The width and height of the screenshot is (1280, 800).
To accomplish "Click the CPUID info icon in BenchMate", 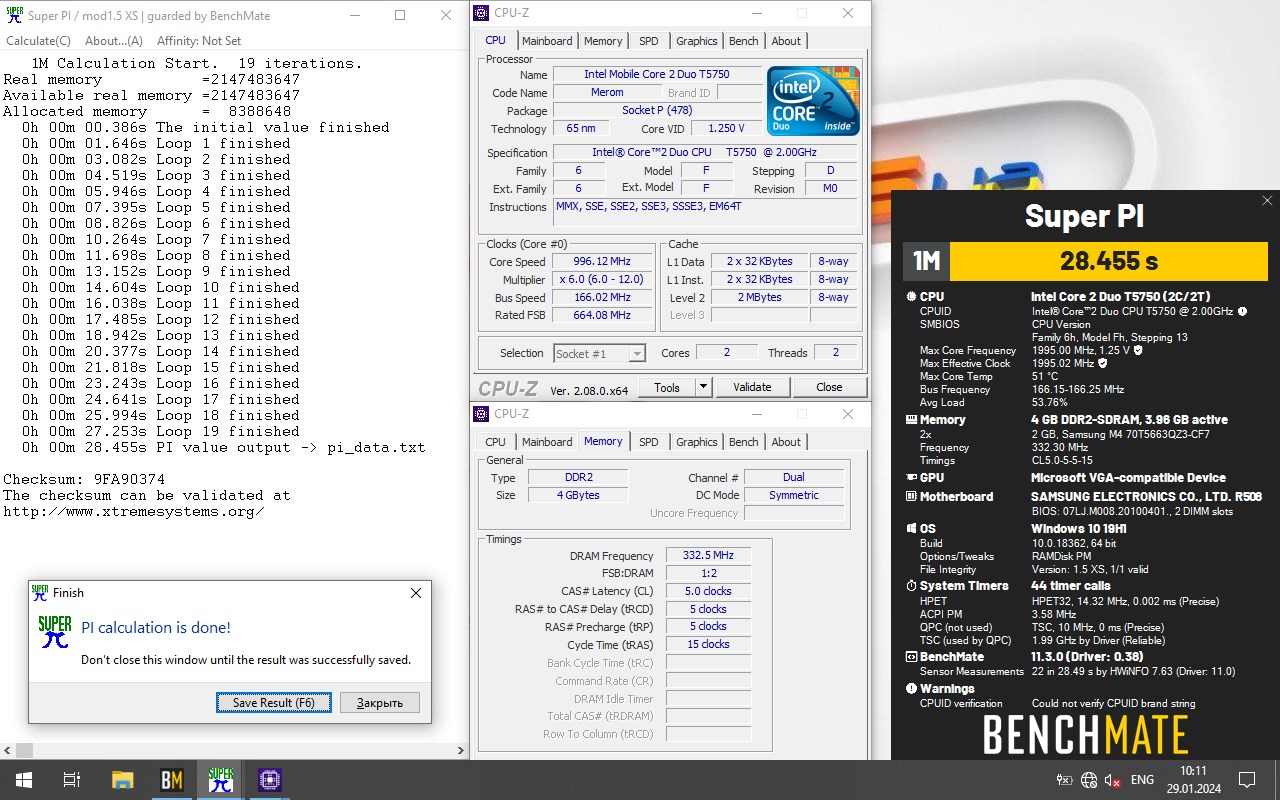I will coord(1242,311).
